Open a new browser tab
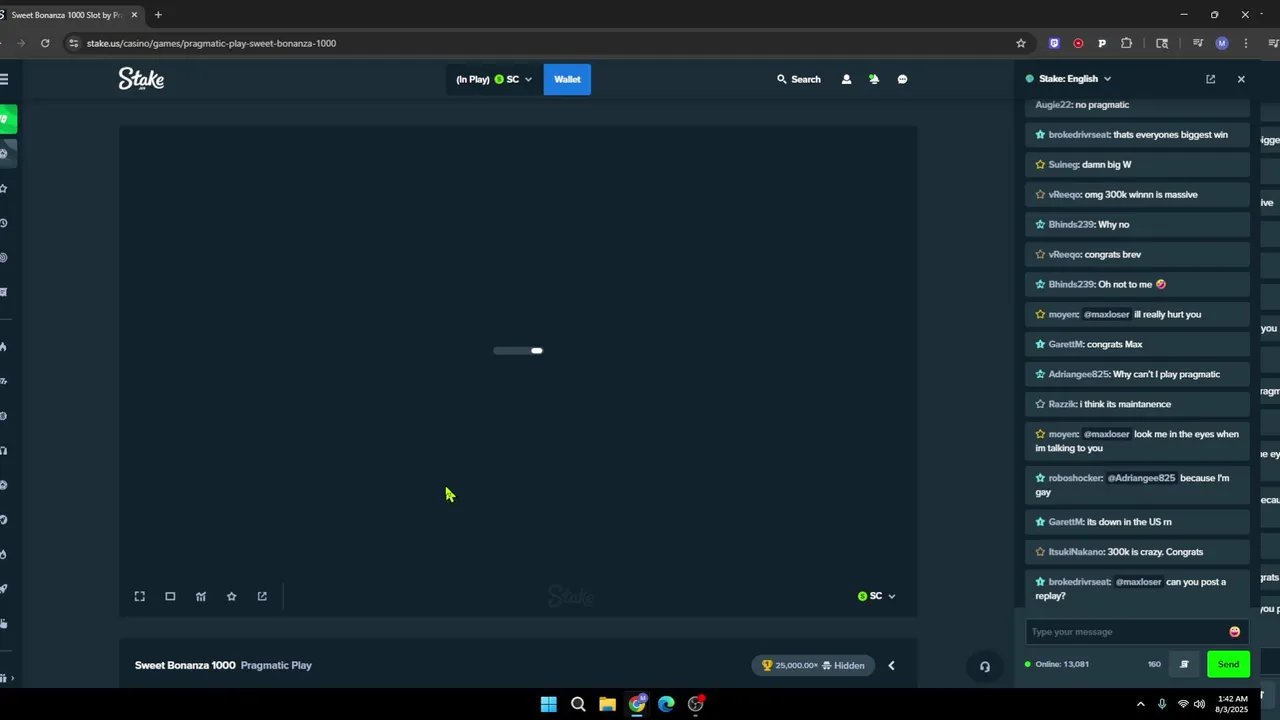 (x=158, y=15)
